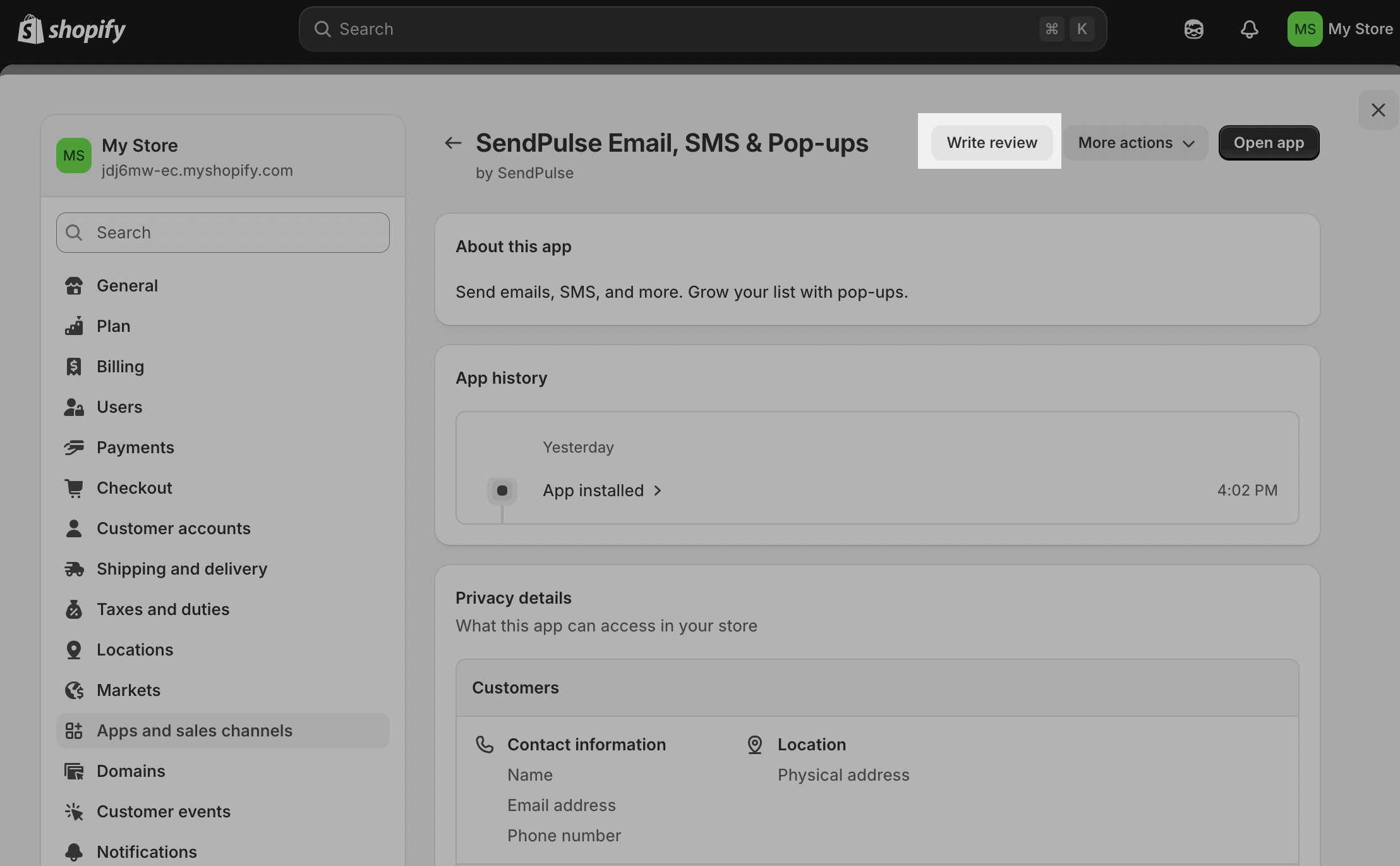Screen dimensions: 1400x866
Task: Click the Location pin icon in Privacy details
Action: click(755, 745)
